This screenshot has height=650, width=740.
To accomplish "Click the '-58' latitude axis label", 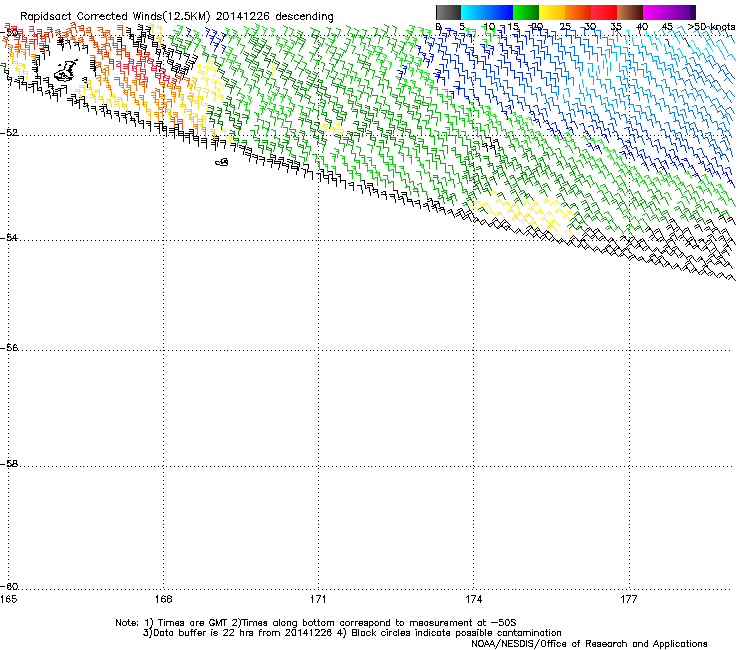I will (x=9, y=464).
